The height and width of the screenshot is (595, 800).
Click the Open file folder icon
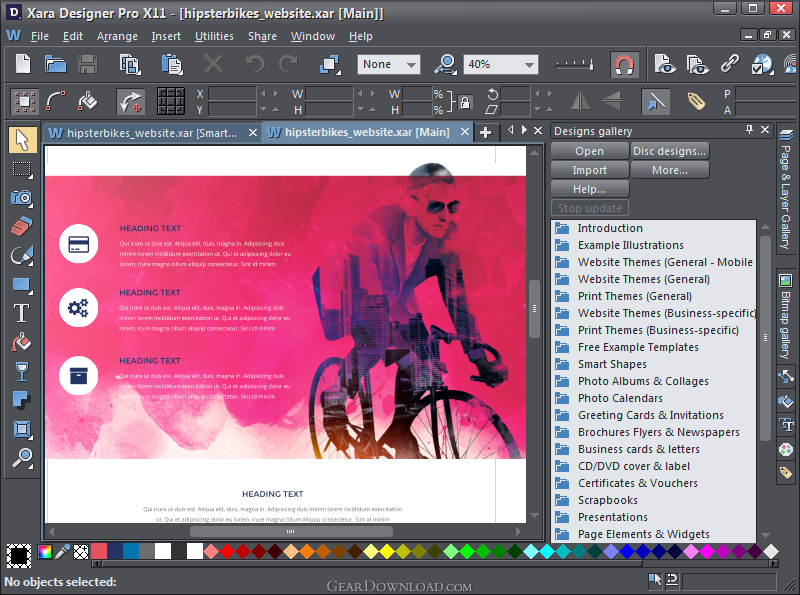pyautogui.click(x=56, y=64)
